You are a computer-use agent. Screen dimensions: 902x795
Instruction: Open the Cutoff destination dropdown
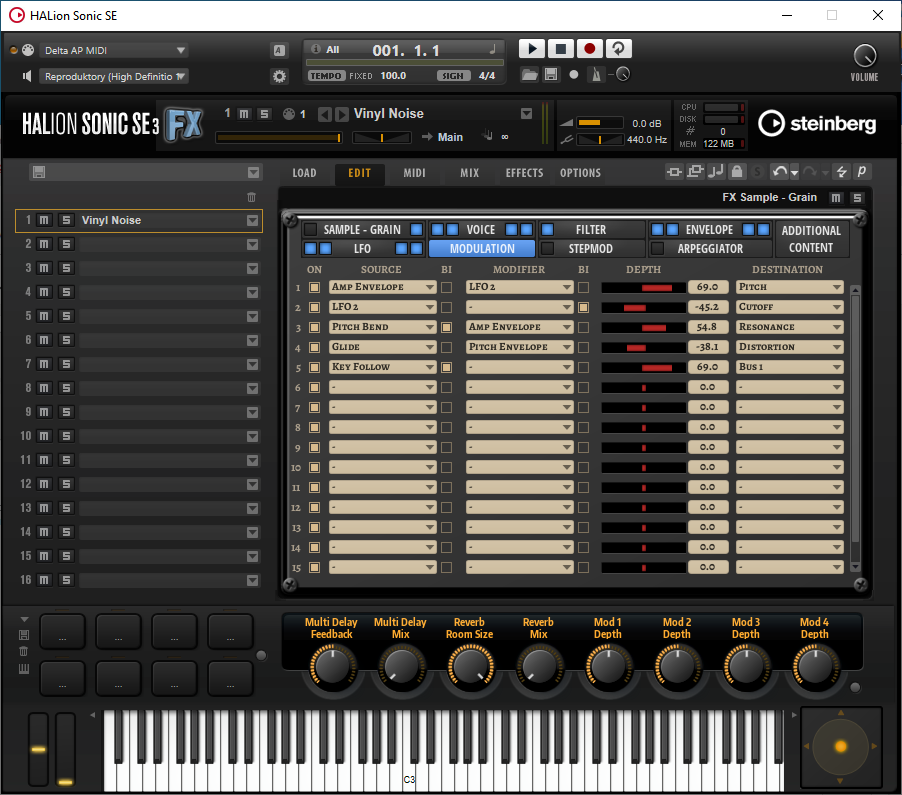pyautogui.click(x=790, y=307)
